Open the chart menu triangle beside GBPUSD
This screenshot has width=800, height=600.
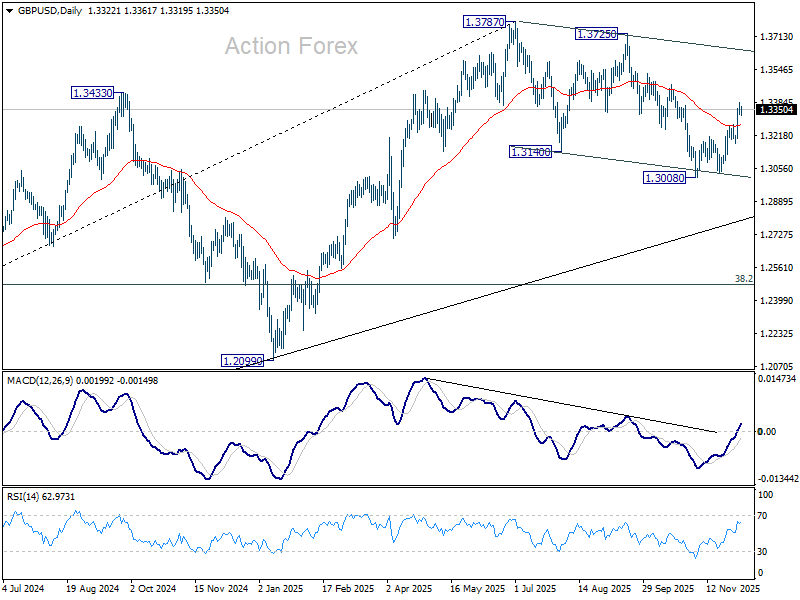click(9, 11)
